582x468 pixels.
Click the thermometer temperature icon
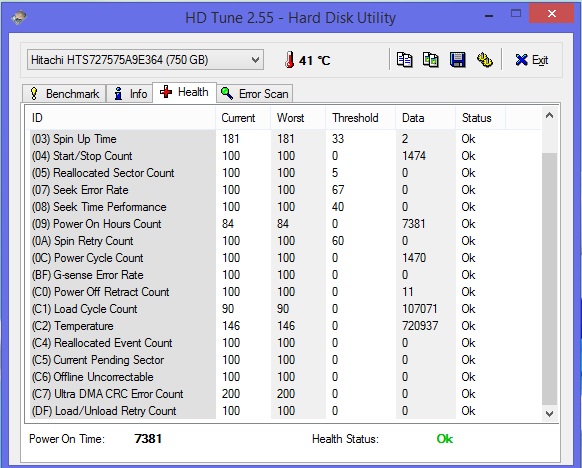tap(289, 60)
